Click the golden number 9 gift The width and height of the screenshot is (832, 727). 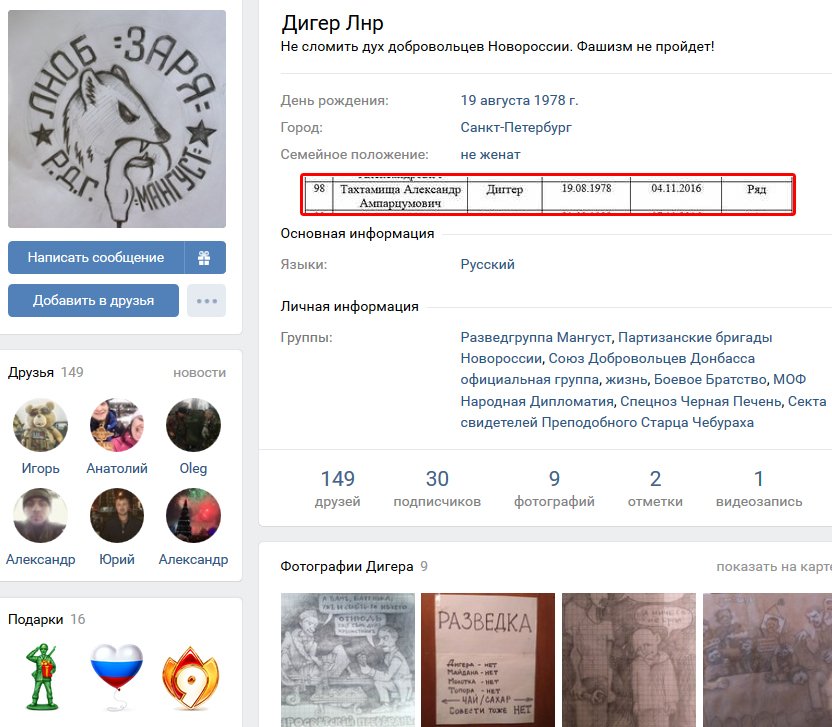pos(191,678)
